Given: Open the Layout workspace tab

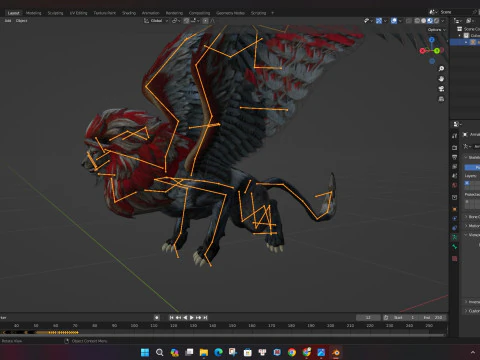Looking at the screenshot, I should [x=14, y=13].
